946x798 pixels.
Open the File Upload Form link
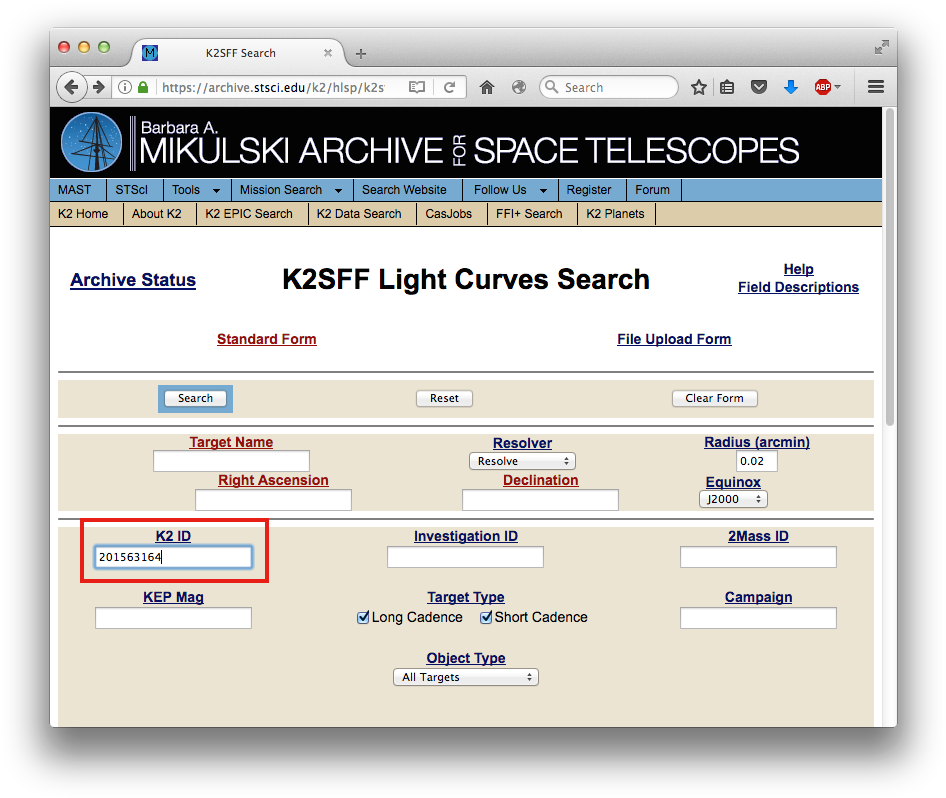tap(673, 339)
